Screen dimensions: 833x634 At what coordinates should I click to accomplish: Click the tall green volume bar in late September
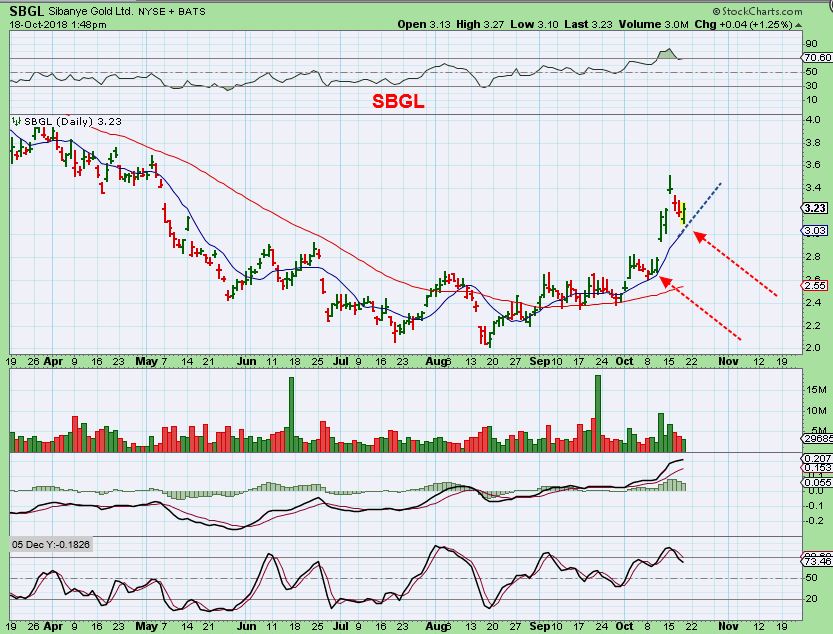[598, 413]
